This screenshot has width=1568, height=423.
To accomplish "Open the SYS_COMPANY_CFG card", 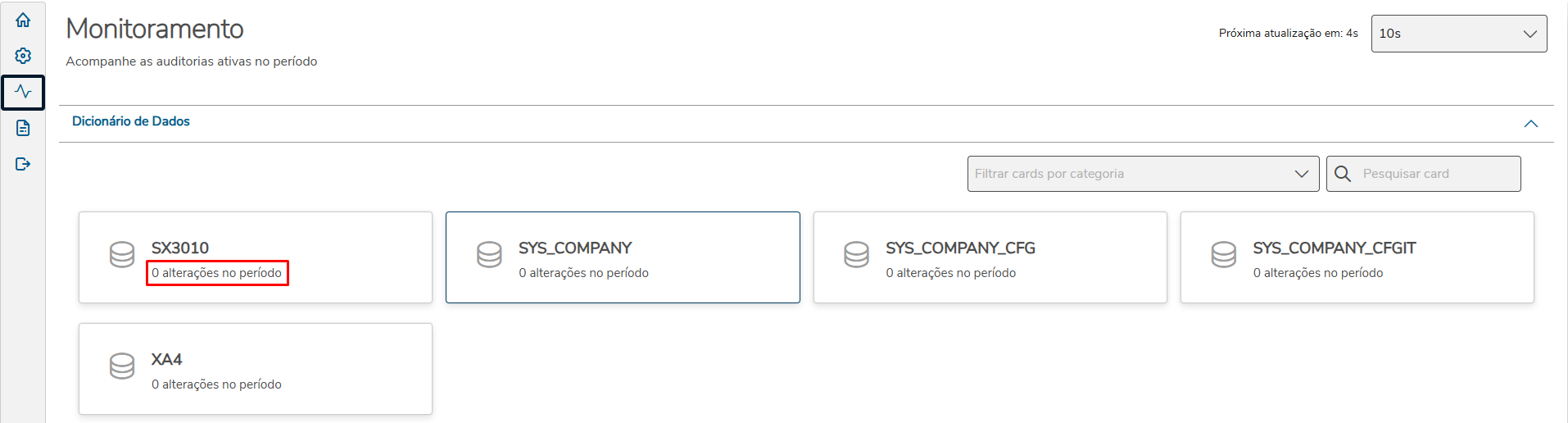I will tap(990, 257).
